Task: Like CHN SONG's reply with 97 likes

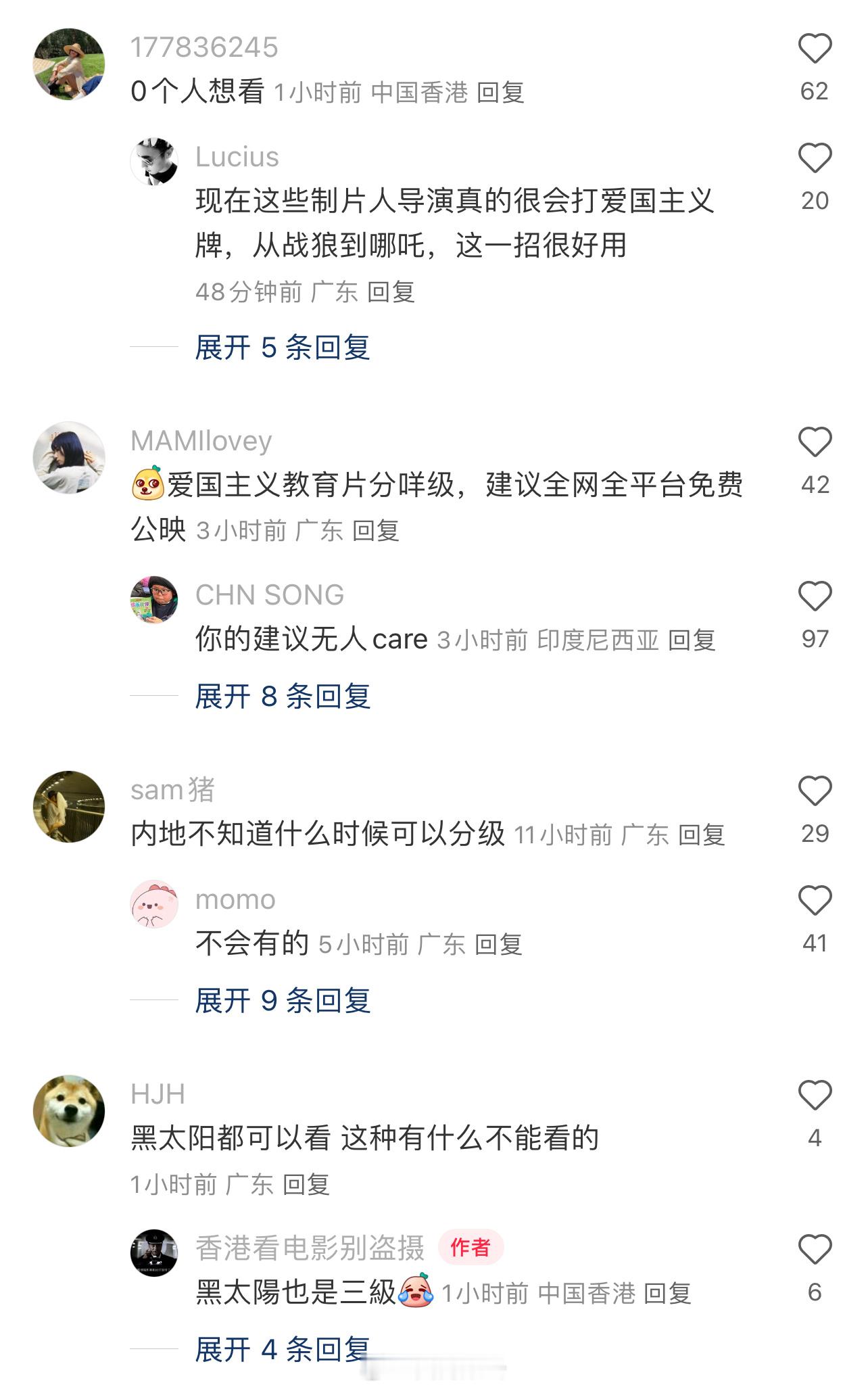Action: (815, 596)
